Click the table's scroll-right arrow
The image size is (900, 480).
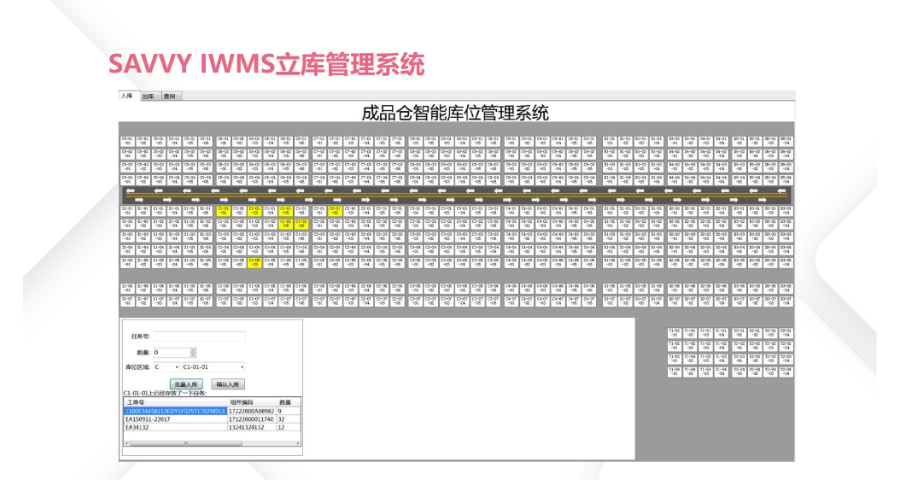tap(298, 443)
